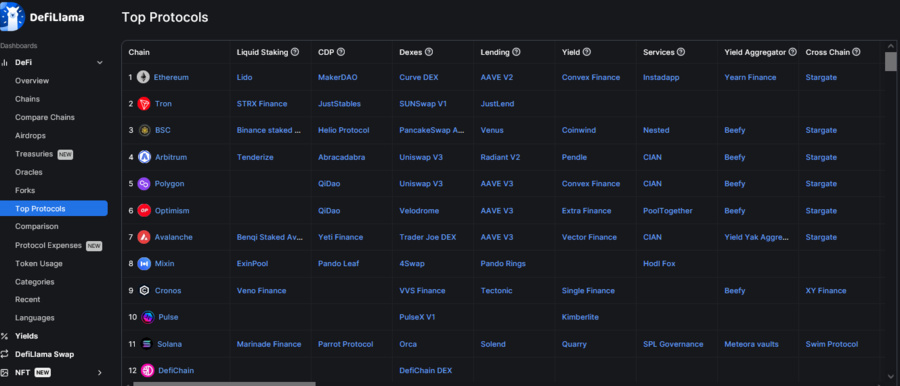Click the Services column help icon
Viewport: 900px width, 386px height.
pos(681,52)
